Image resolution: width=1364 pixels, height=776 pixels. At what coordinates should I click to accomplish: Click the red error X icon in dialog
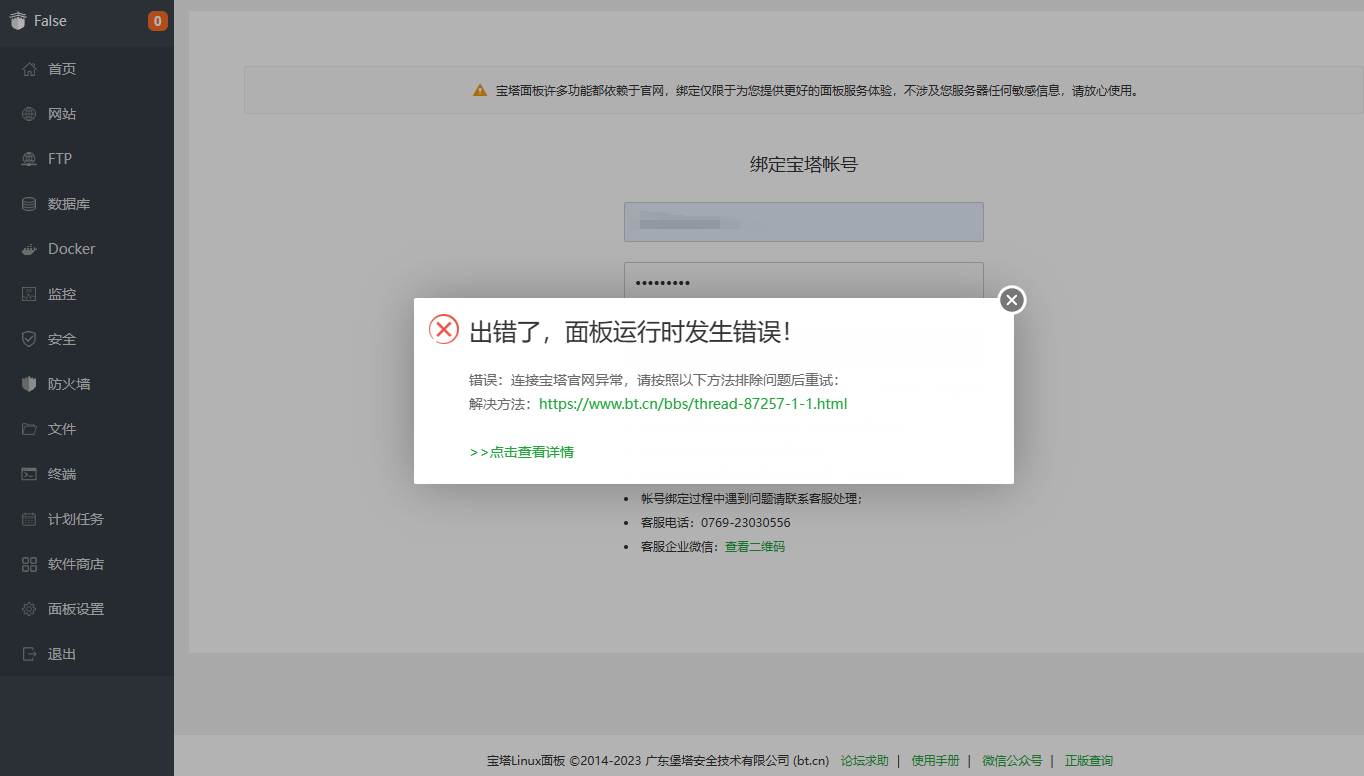pos(444,329)
